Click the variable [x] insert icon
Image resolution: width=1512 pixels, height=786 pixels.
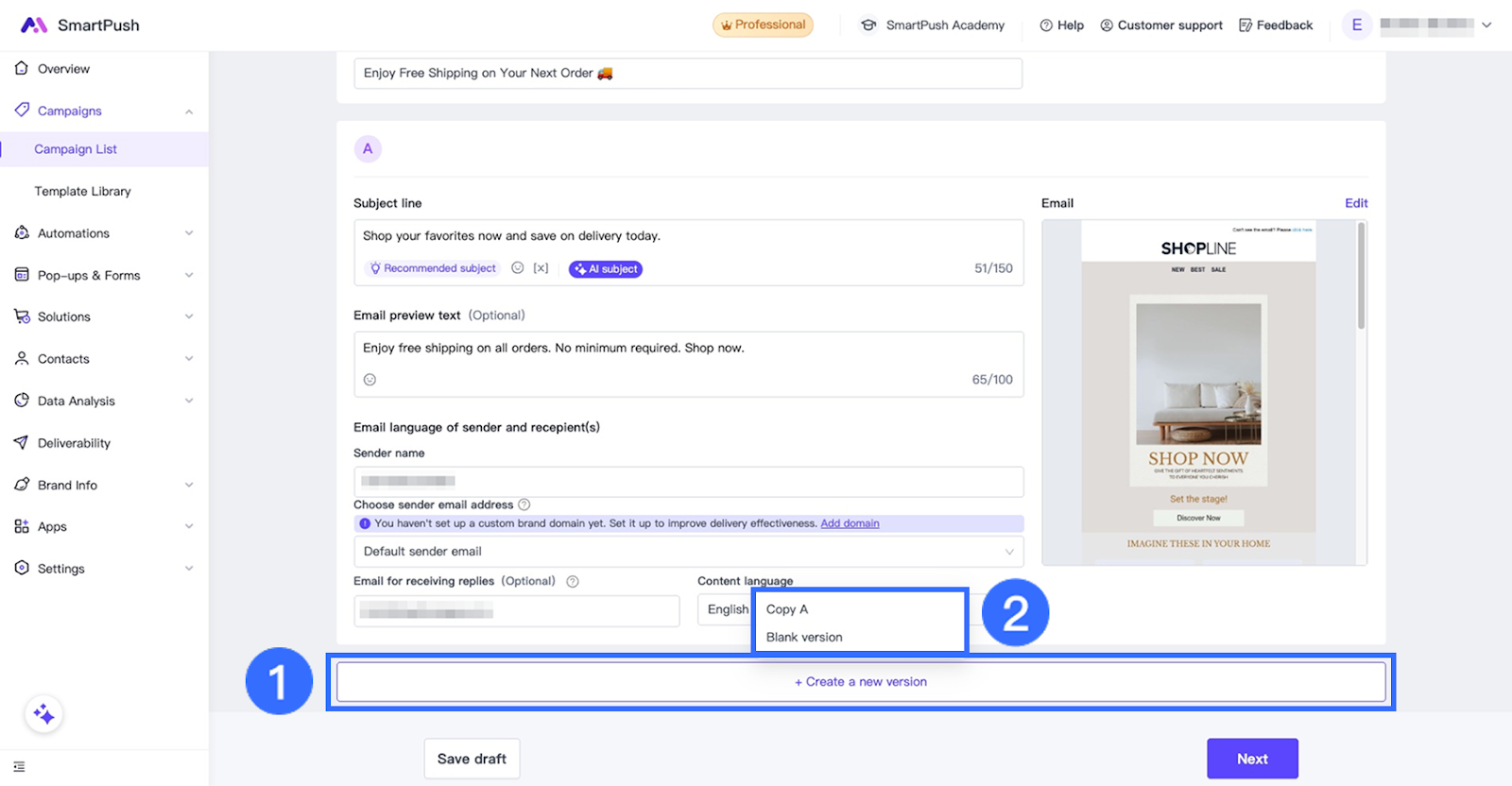point(541,268)
